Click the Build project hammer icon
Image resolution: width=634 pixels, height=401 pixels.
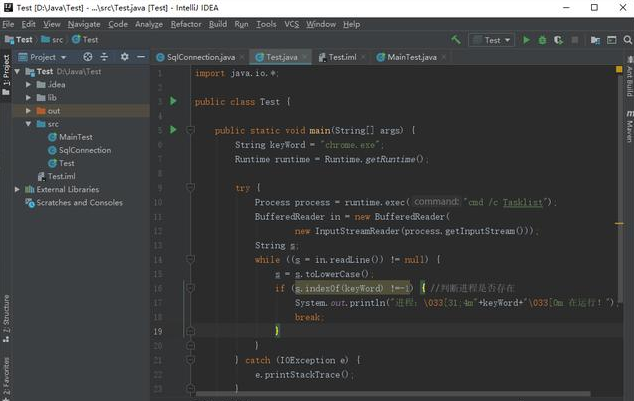[456, 40]
